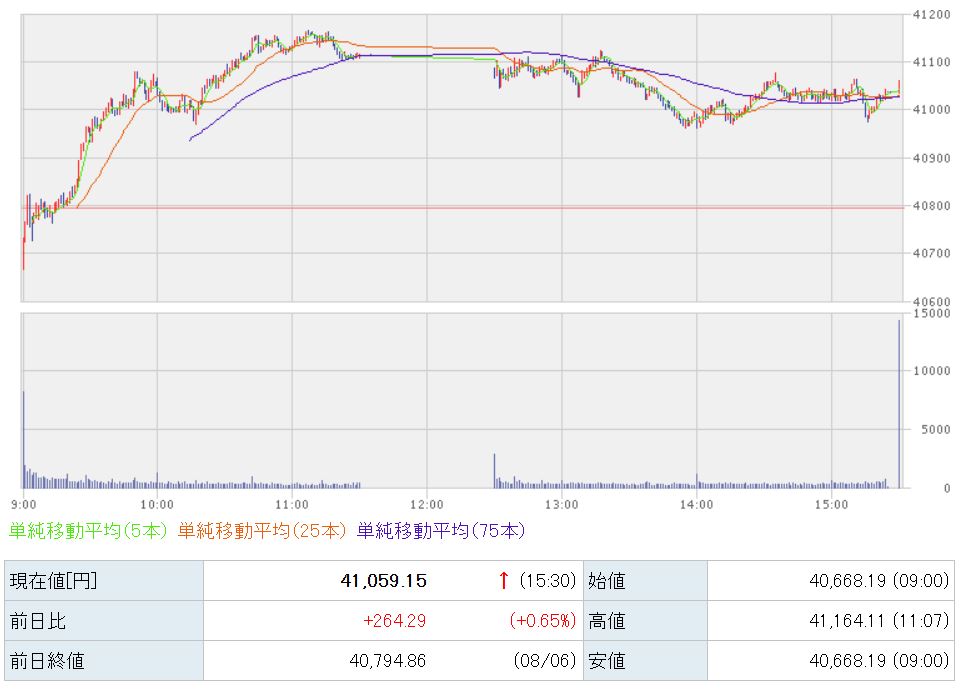964x690 pixels.
Task: Click the +264.29 daily change value
Action: (394, 621)
